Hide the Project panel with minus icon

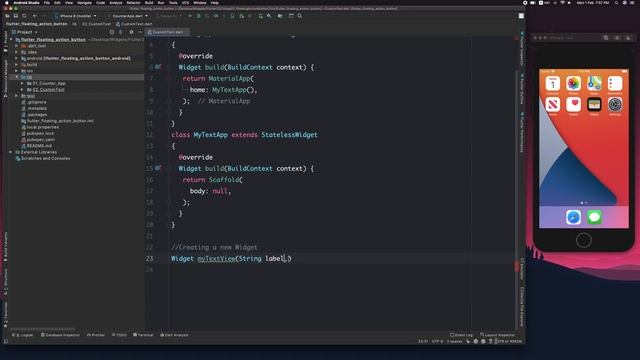[x=140, y=32]
